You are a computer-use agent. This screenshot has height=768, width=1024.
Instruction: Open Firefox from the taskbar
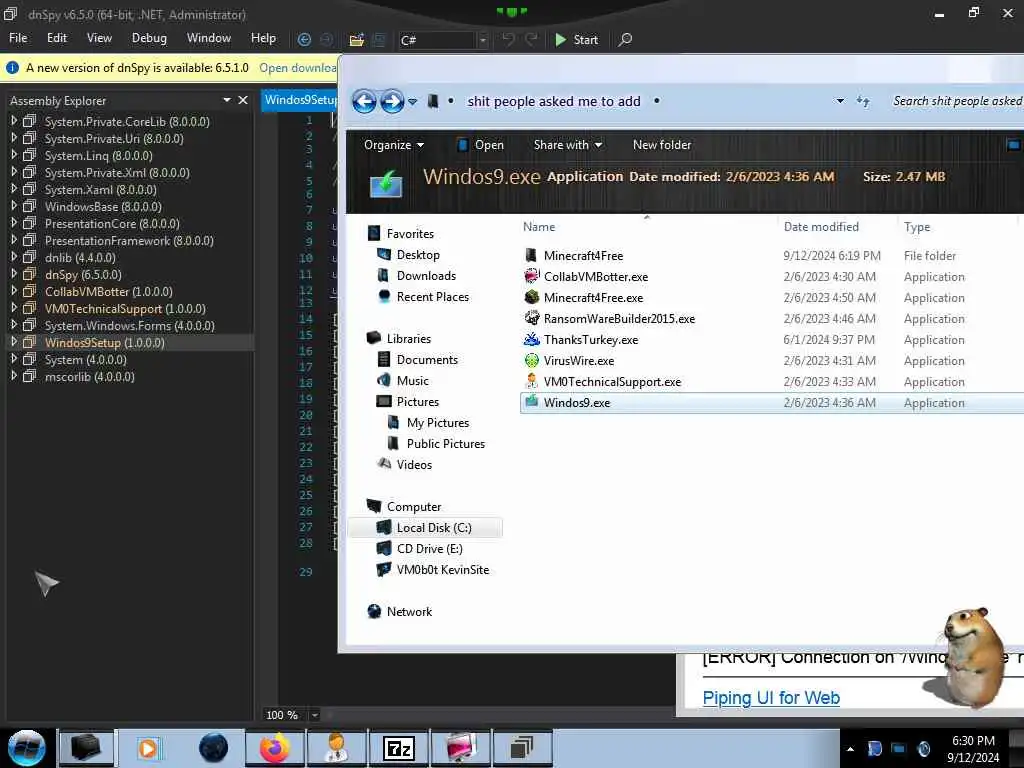pyautogui.click(x=275, y=748)
